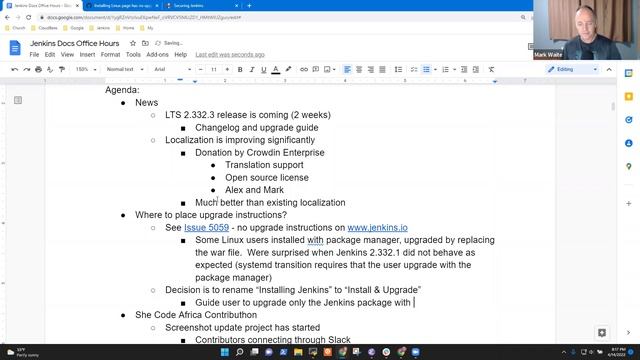Insert a checklist from the toolbar
The height and width of the screenshot is (360, 640).
414,69
